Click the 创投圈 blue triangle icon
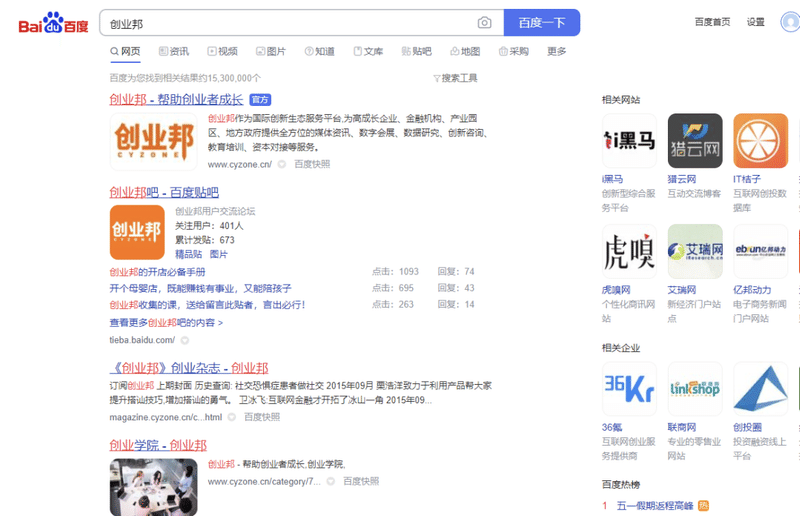800x516 pixels. pos(761,389)
